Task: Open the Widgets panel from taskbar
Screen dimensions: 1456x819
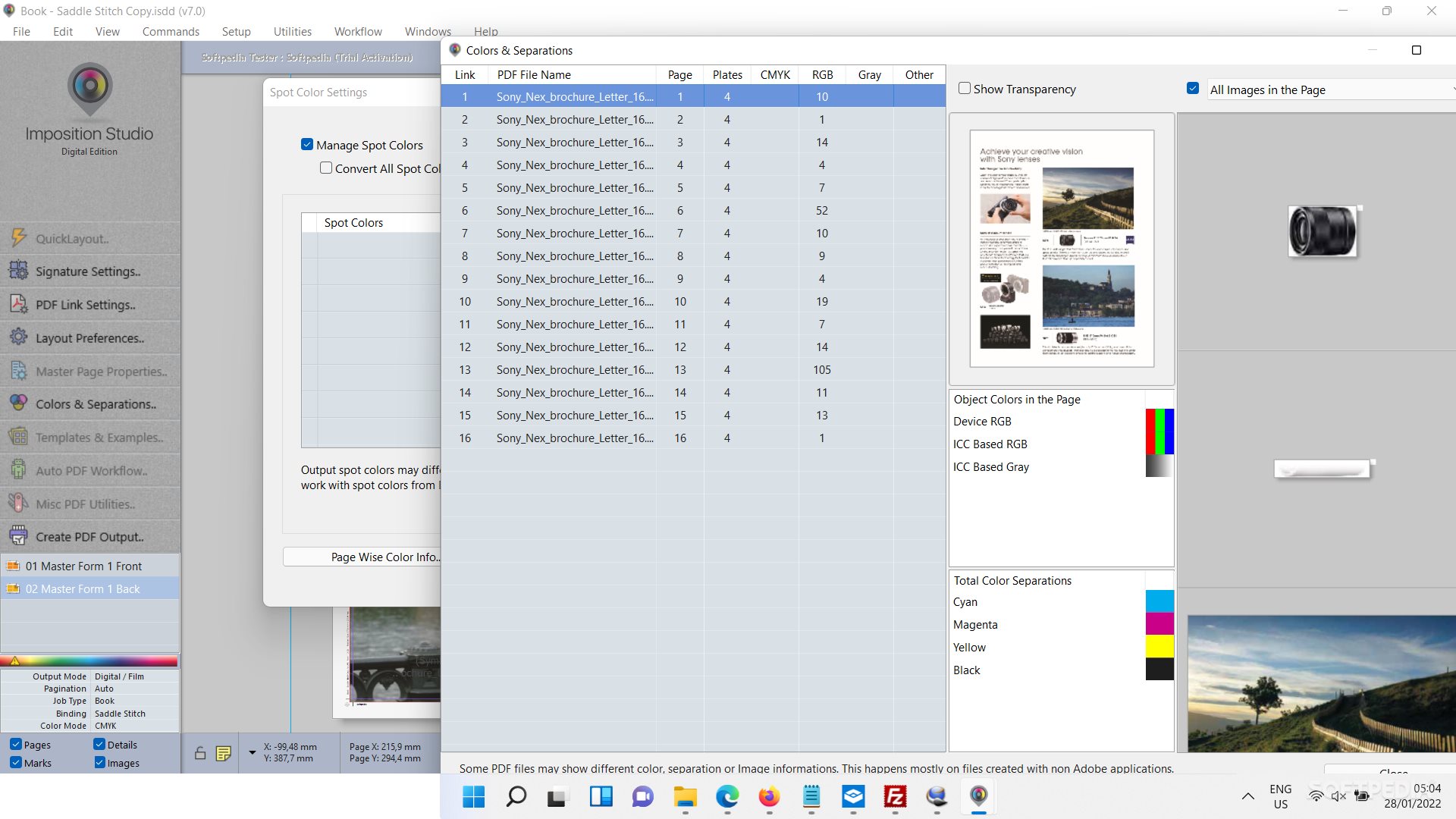Action: [x=601, y=797]
